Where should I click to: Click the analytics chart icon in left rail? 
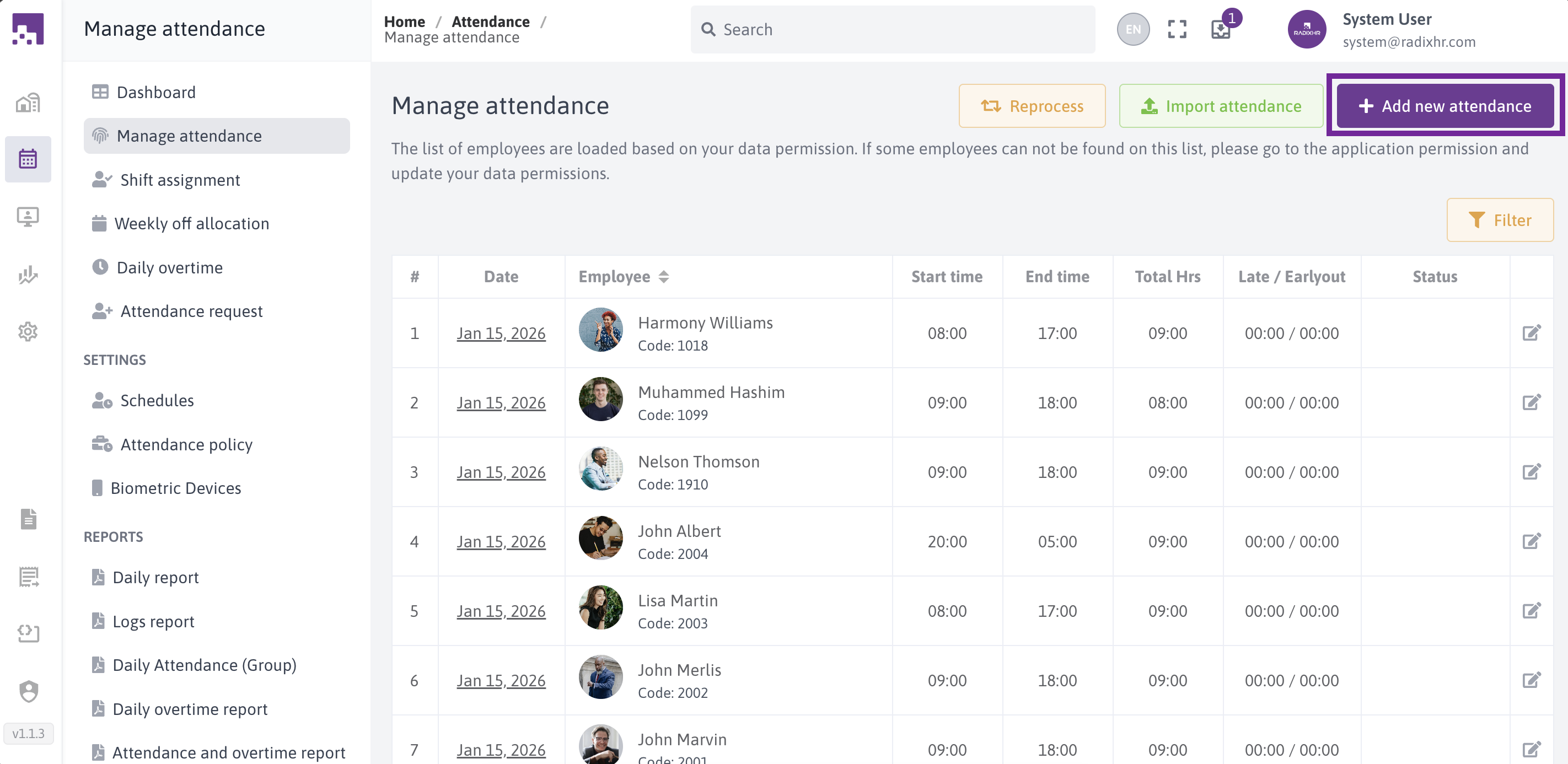(28, 275)
